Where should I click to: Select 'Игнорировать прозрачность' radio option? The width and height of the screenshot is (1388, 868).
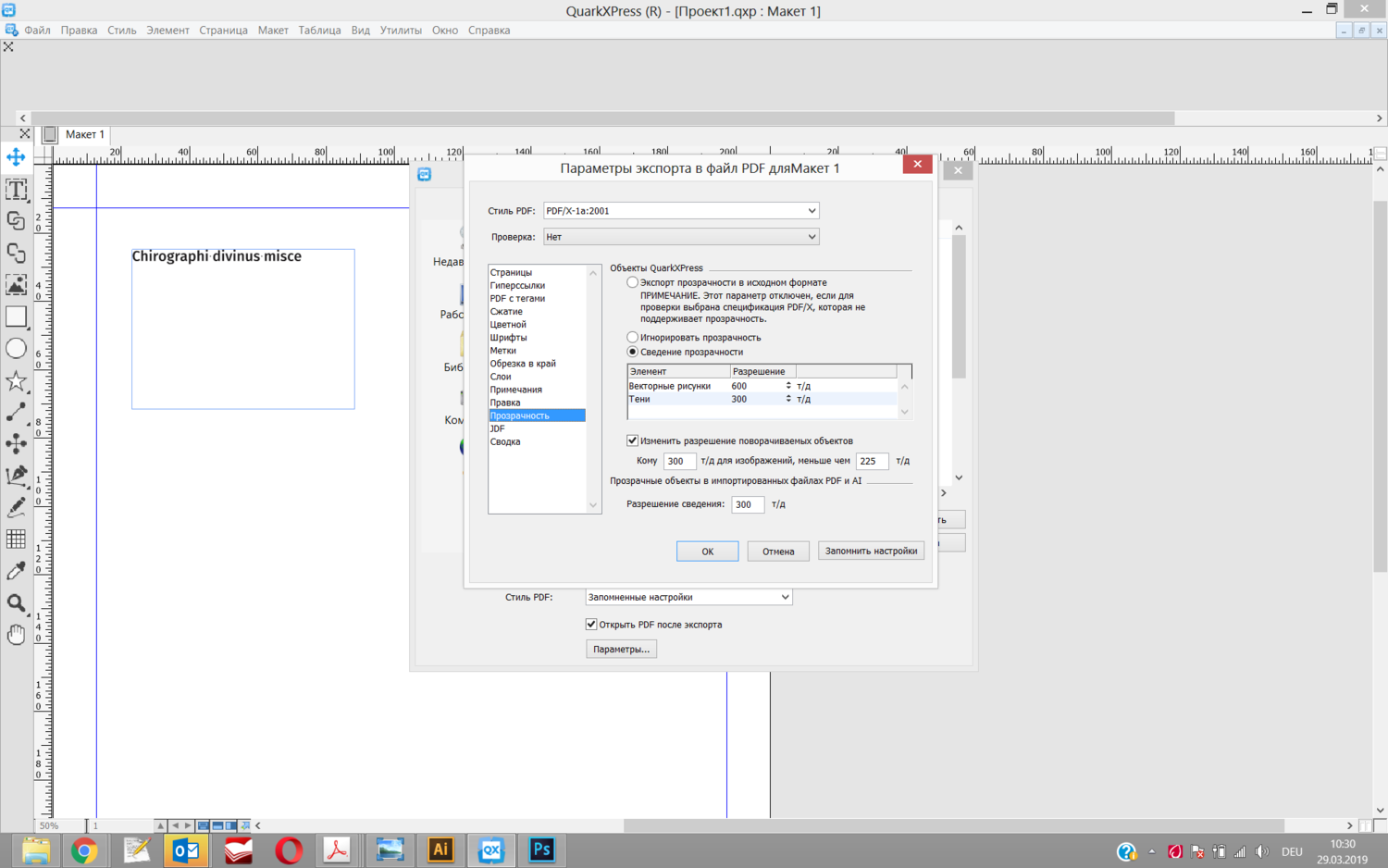[x=633, y=338]
